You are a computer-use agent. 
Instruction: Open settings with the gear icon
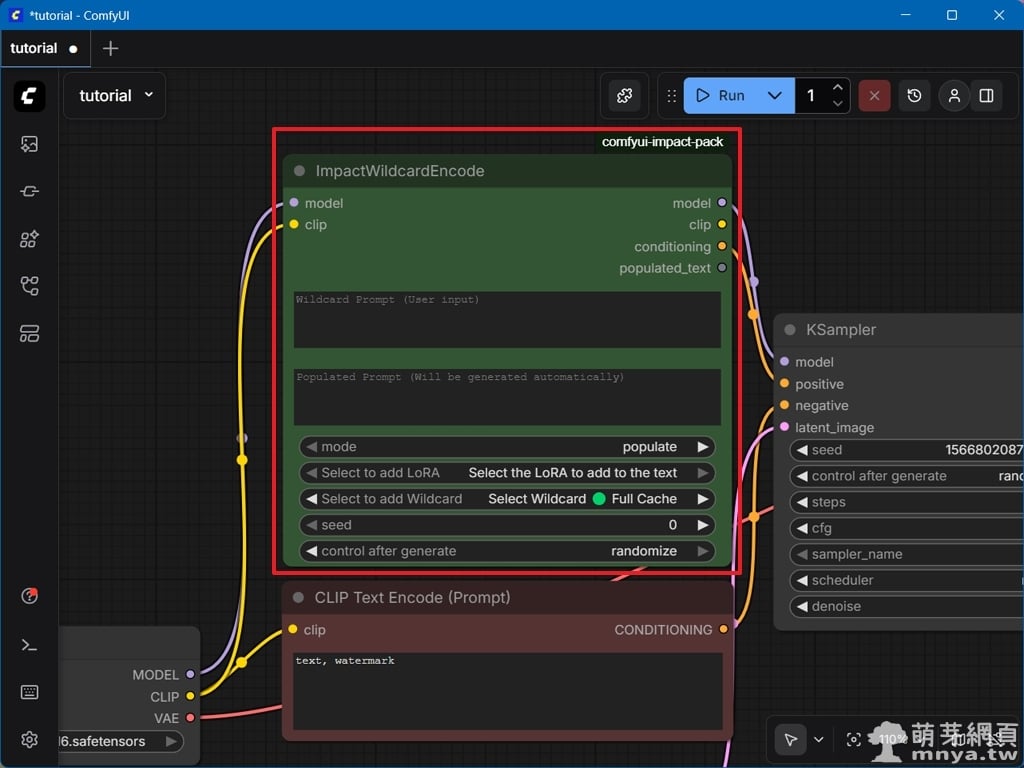tap(29, 740)
